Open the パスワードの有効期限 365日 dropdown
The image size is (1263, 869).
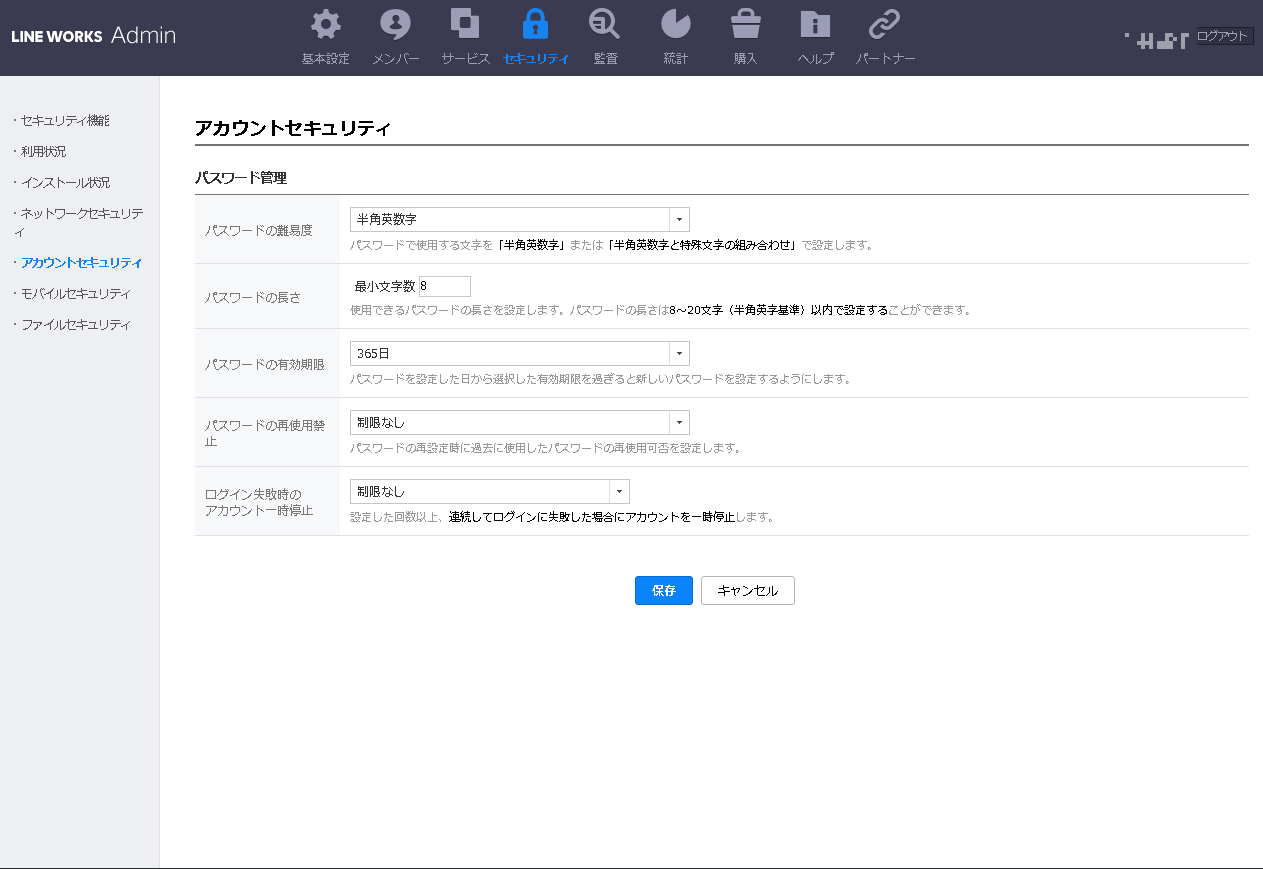[519, 354]
